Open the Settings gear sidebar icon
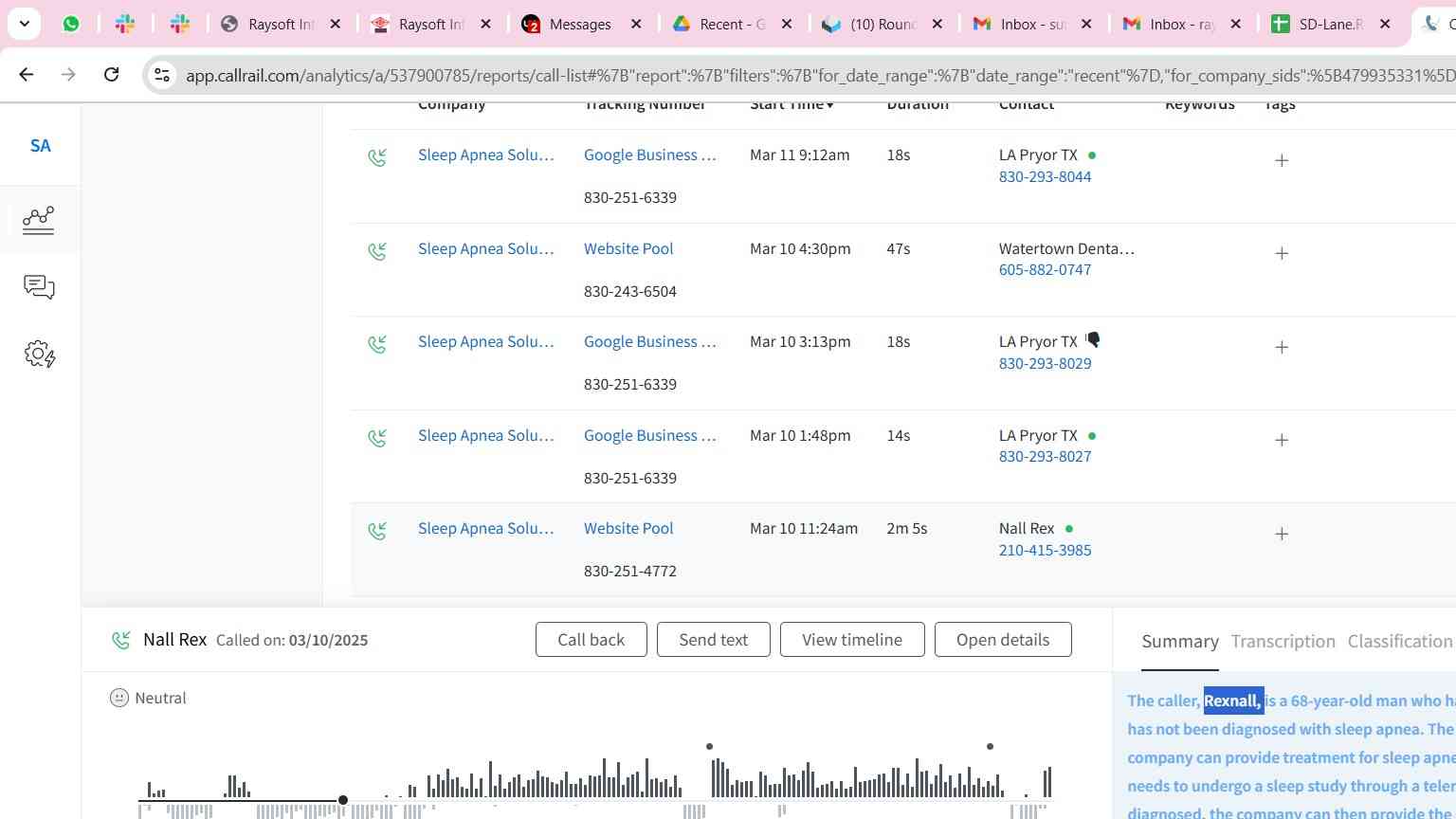The image size is (1456, 819). 39,355
